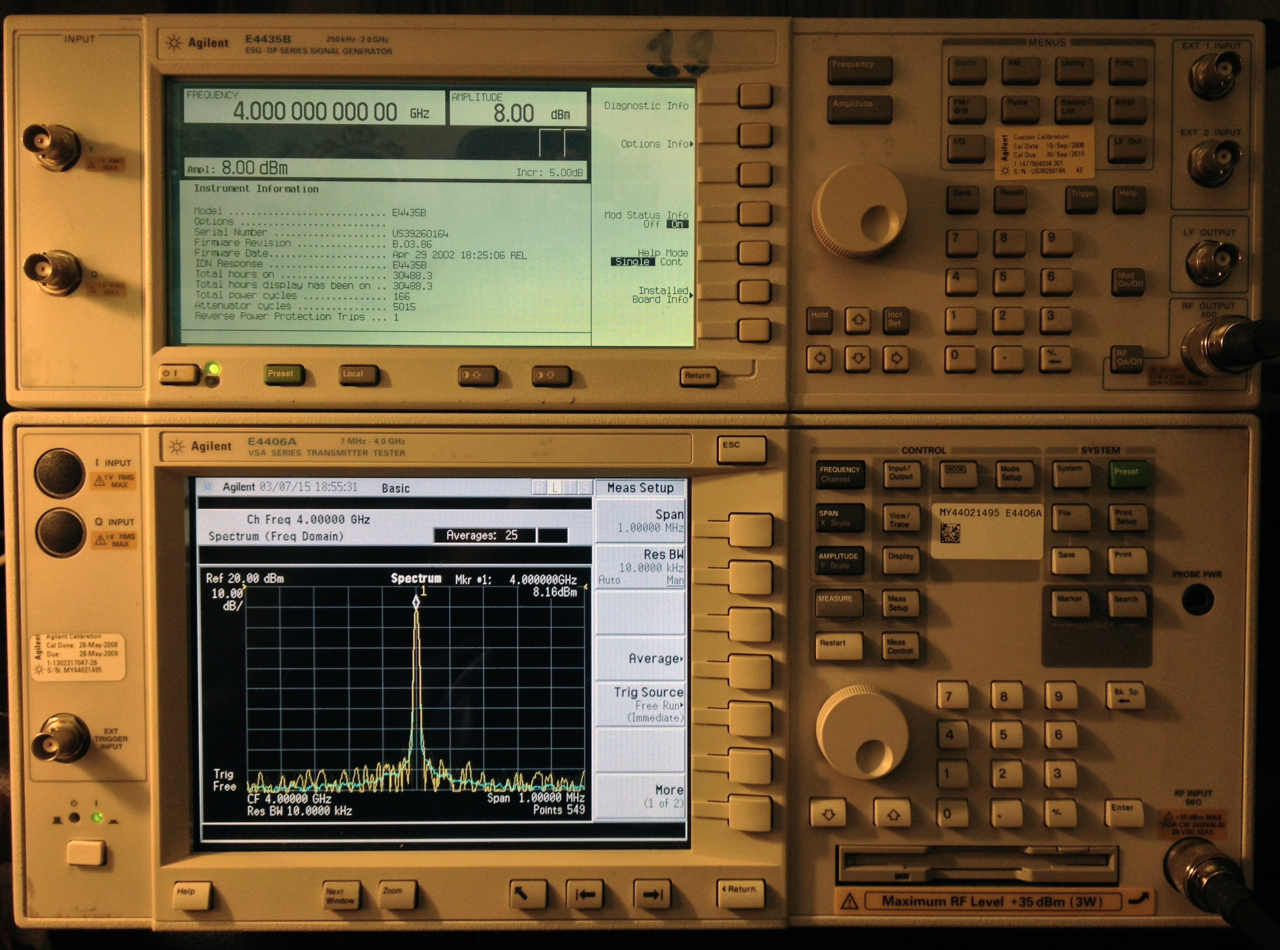Push the first display contrast button on E4435B
Viewport: 1280px width, 950px height.
(478, 376)
